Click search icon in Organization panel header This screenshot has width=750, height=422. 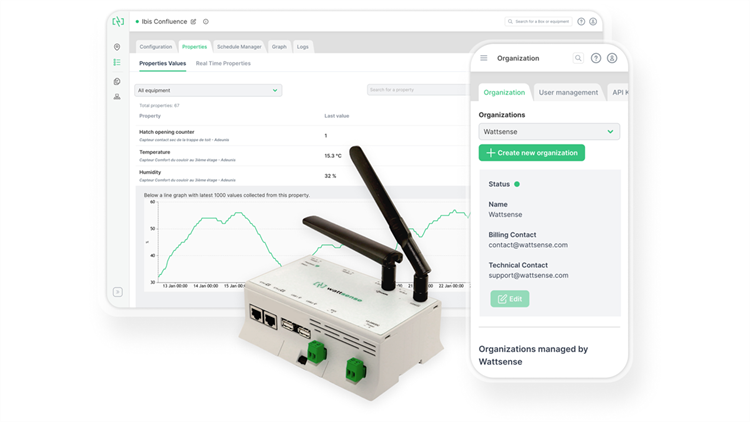(578, 58)
